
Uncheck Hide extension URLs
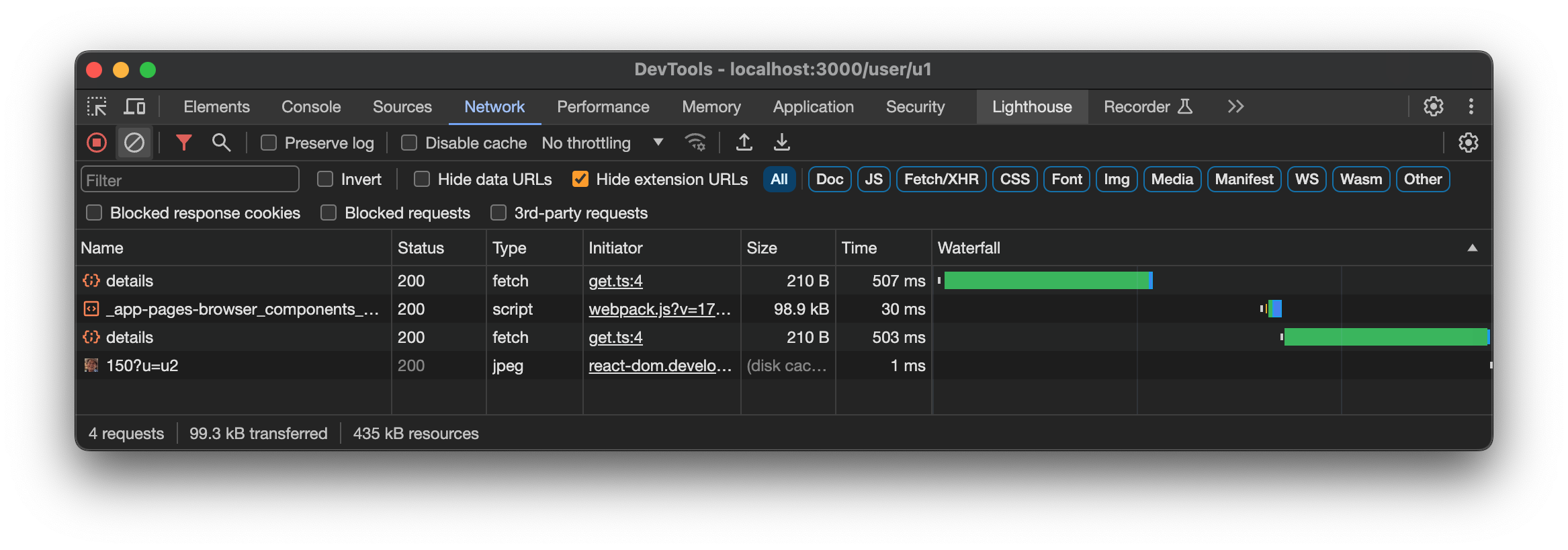[580, 180]
